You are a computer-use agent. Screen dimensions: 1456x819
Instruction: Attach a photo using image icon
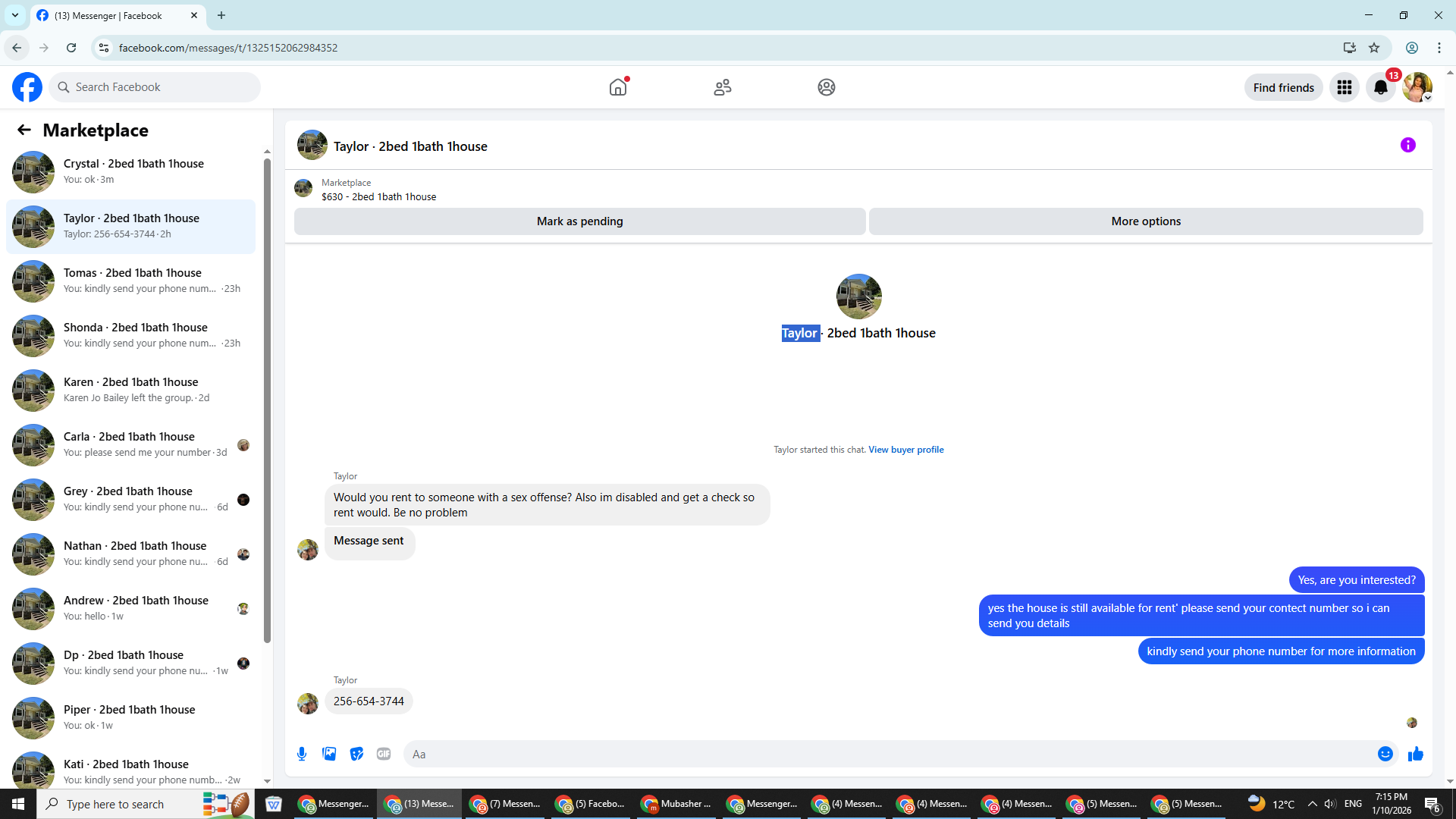click(x=329, y=754)
